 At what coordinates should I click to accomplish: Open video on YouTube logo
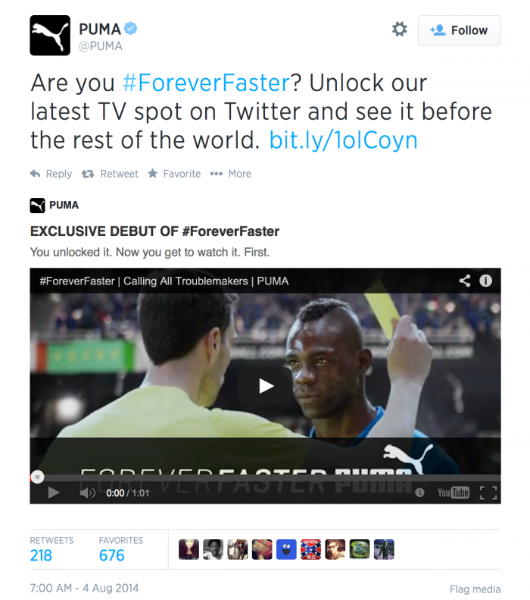click(x=453, y=492)
